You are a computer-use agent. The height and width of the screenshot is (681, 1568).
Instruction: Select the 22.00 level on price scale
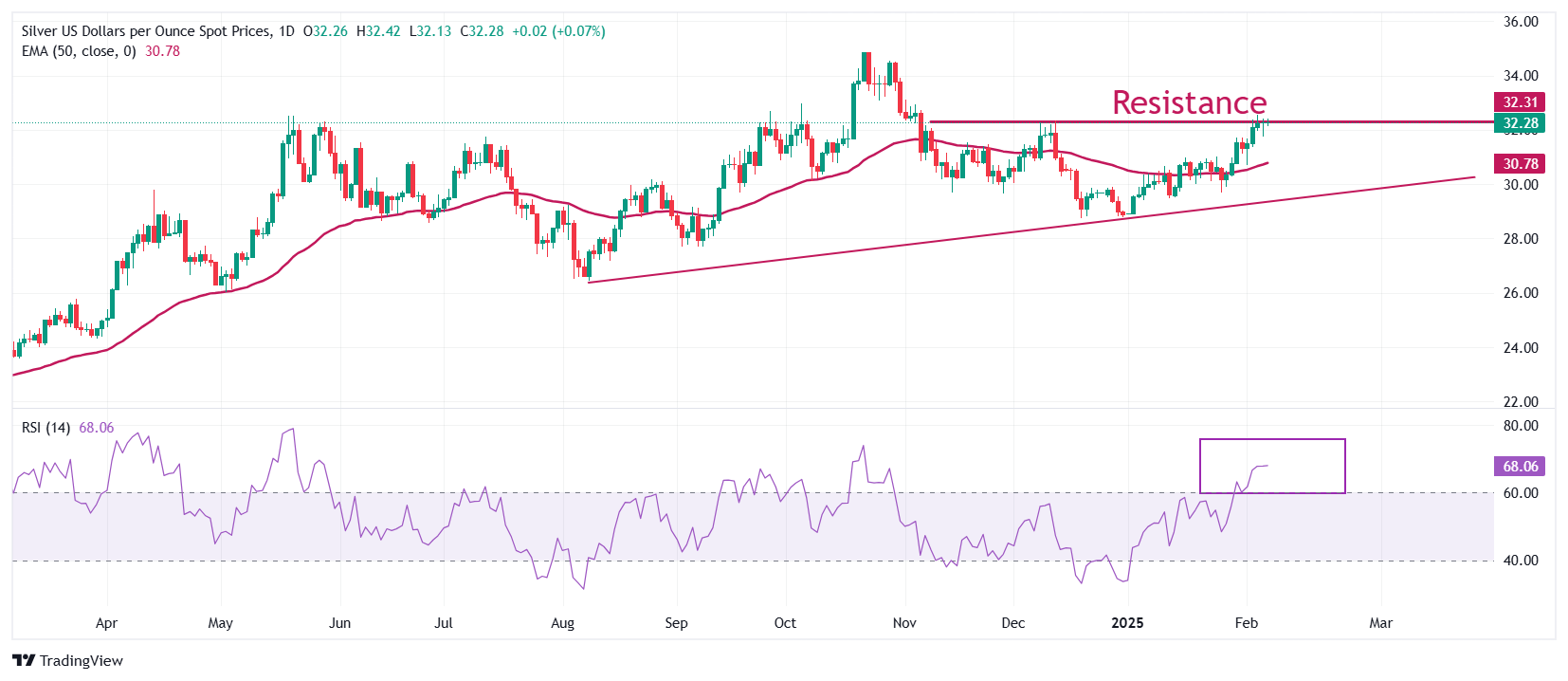(1520, 402)
